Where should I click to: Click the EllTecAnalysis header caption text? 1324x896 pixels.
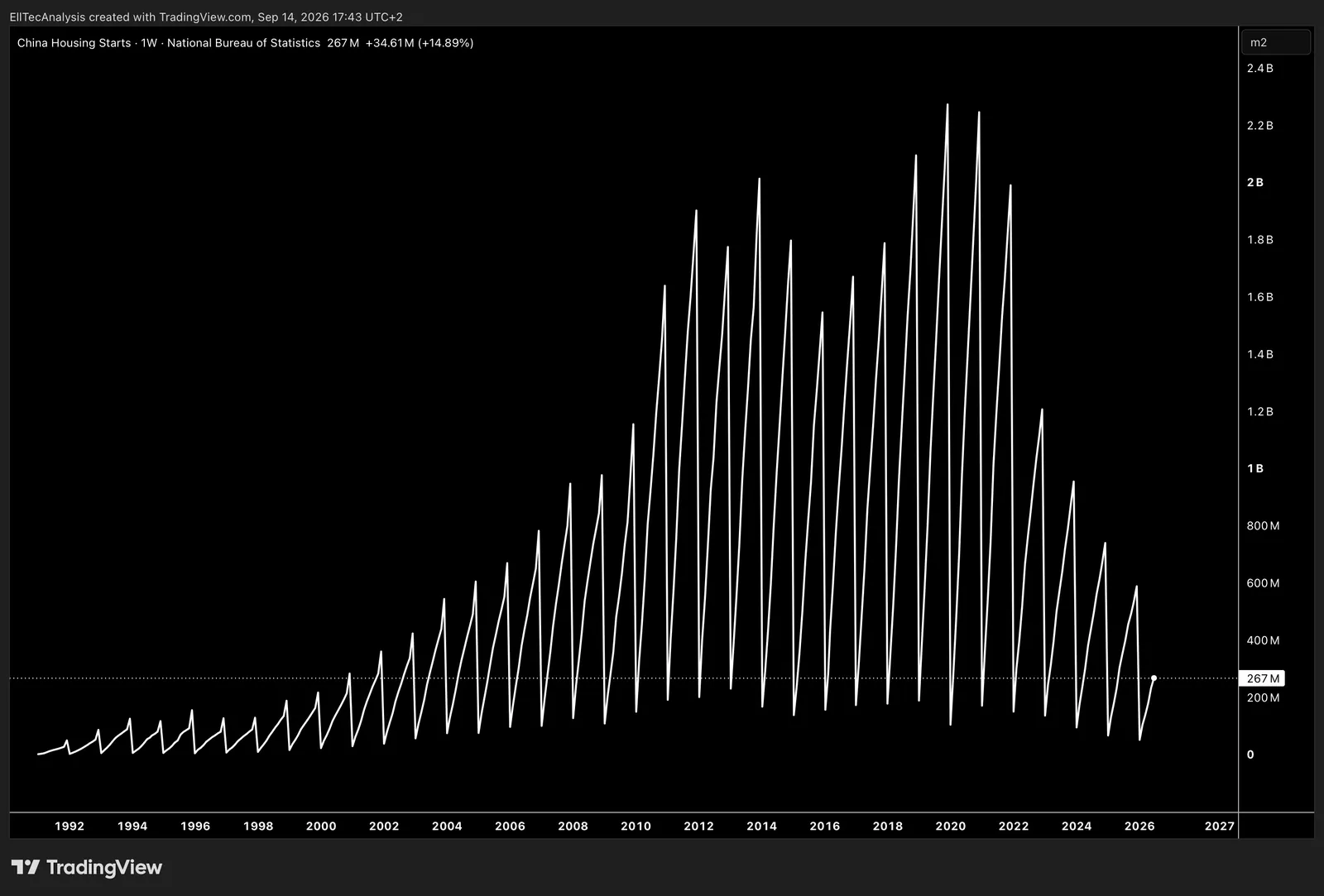tap(206, 17)
